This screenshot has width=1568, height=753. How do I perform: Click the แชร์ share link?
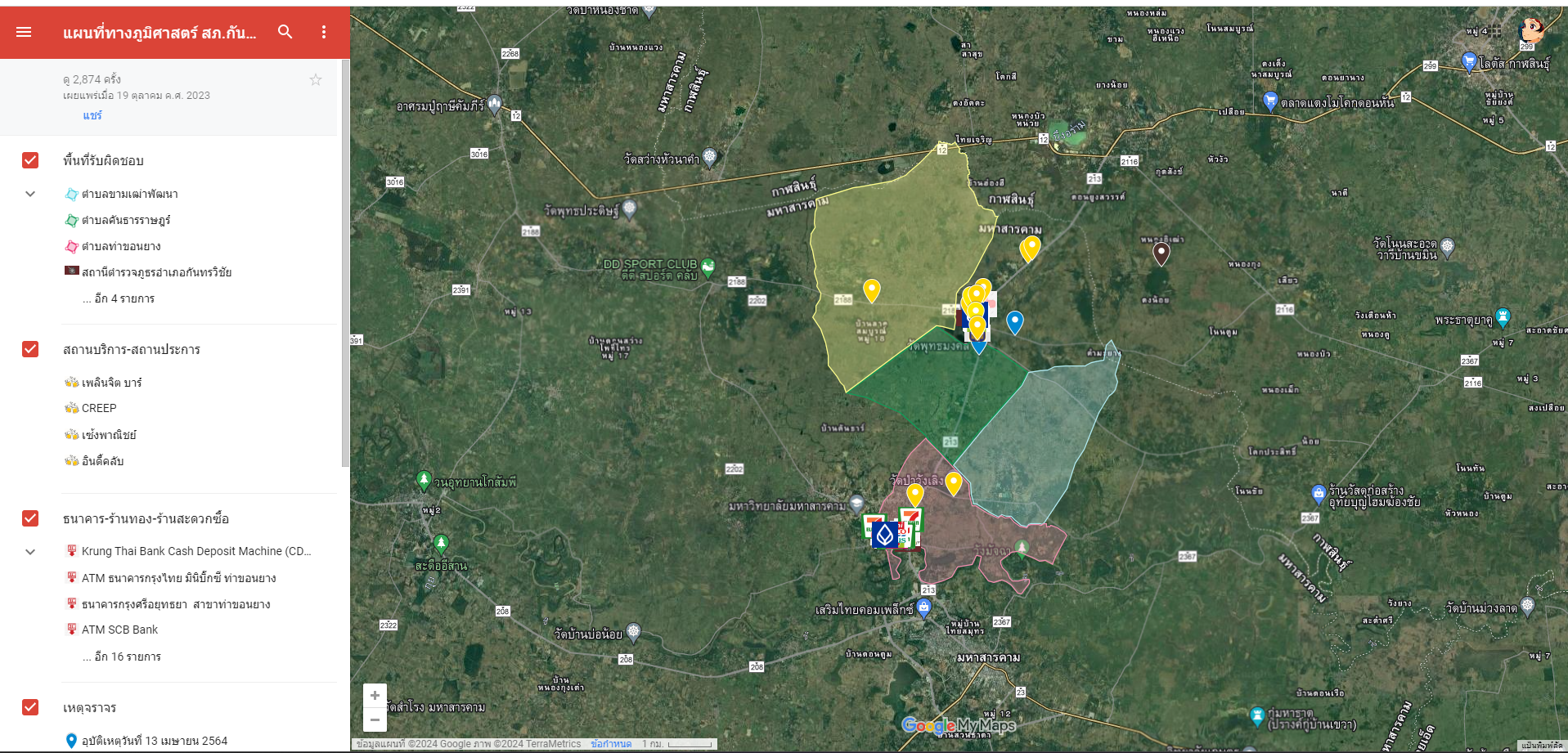[92, 115]
